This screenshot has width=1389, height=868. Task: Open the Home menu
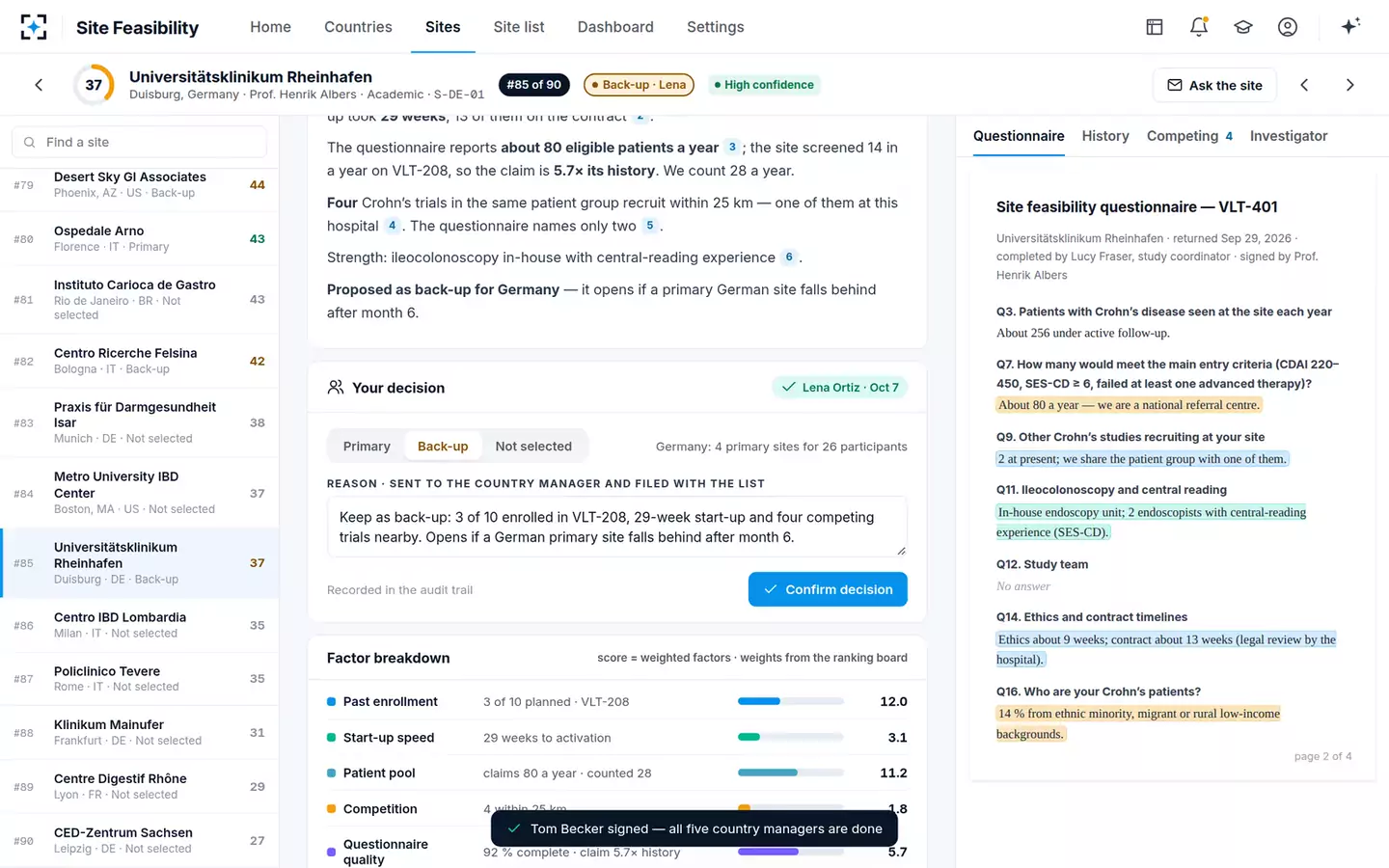pos(270,27)
